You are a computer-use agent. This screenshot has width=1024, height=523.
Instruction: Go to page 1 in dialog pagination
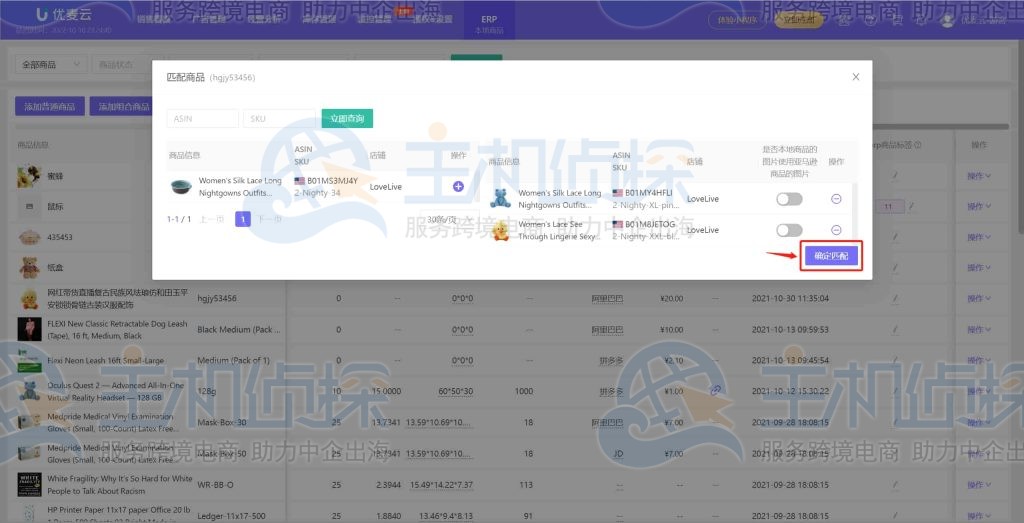(x=242, y=219)
